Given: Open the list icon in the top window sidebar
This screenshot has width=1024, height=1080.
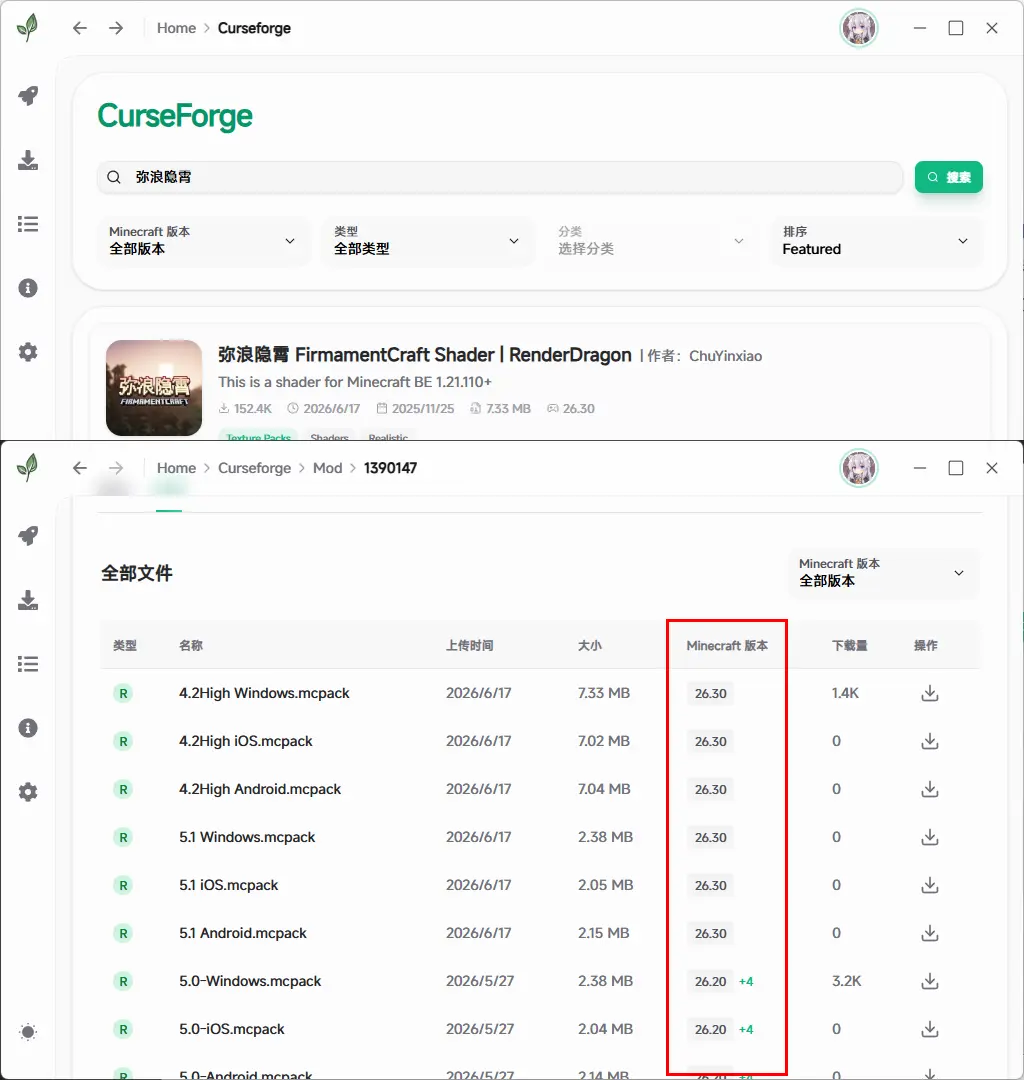Looking at the screenshot, I should pyautogui.click(x=28, y=224).
